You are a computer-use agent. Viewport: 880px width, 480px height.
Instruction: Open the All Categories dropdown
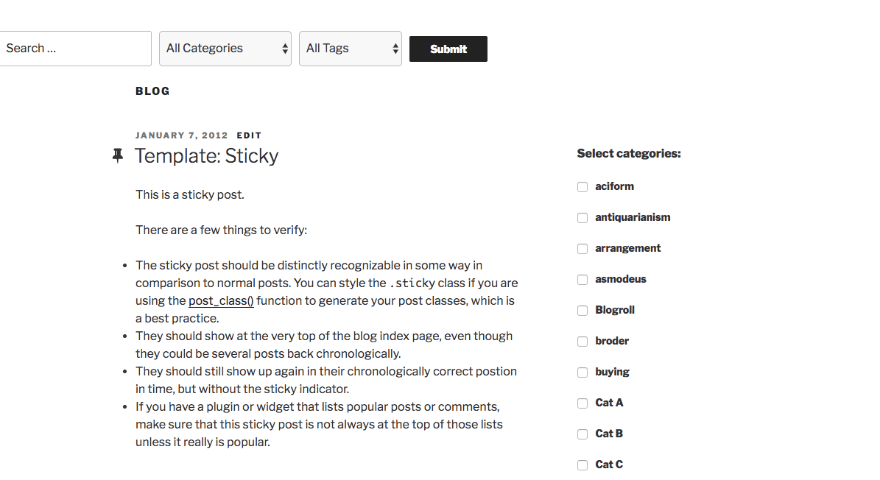(225, 48)
